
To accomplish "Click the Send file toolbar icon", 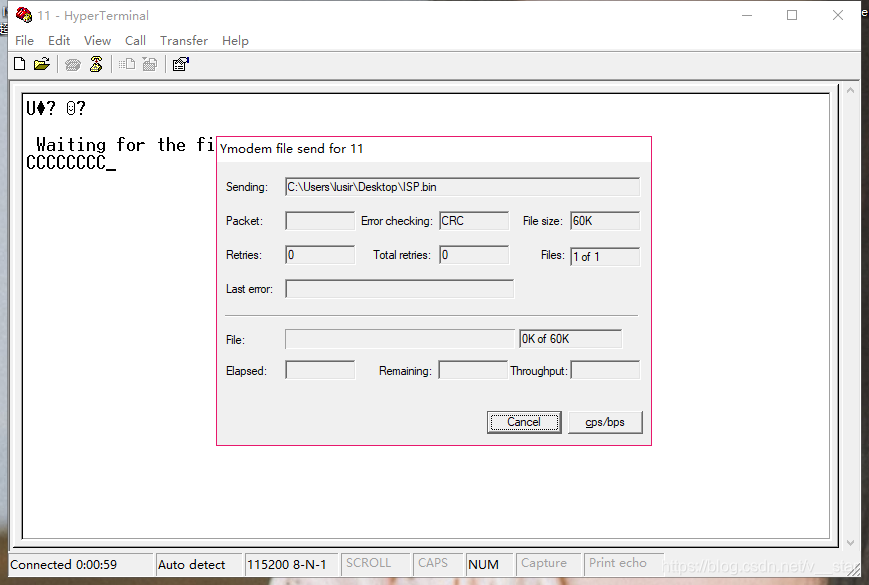I will tap(127, 64).
